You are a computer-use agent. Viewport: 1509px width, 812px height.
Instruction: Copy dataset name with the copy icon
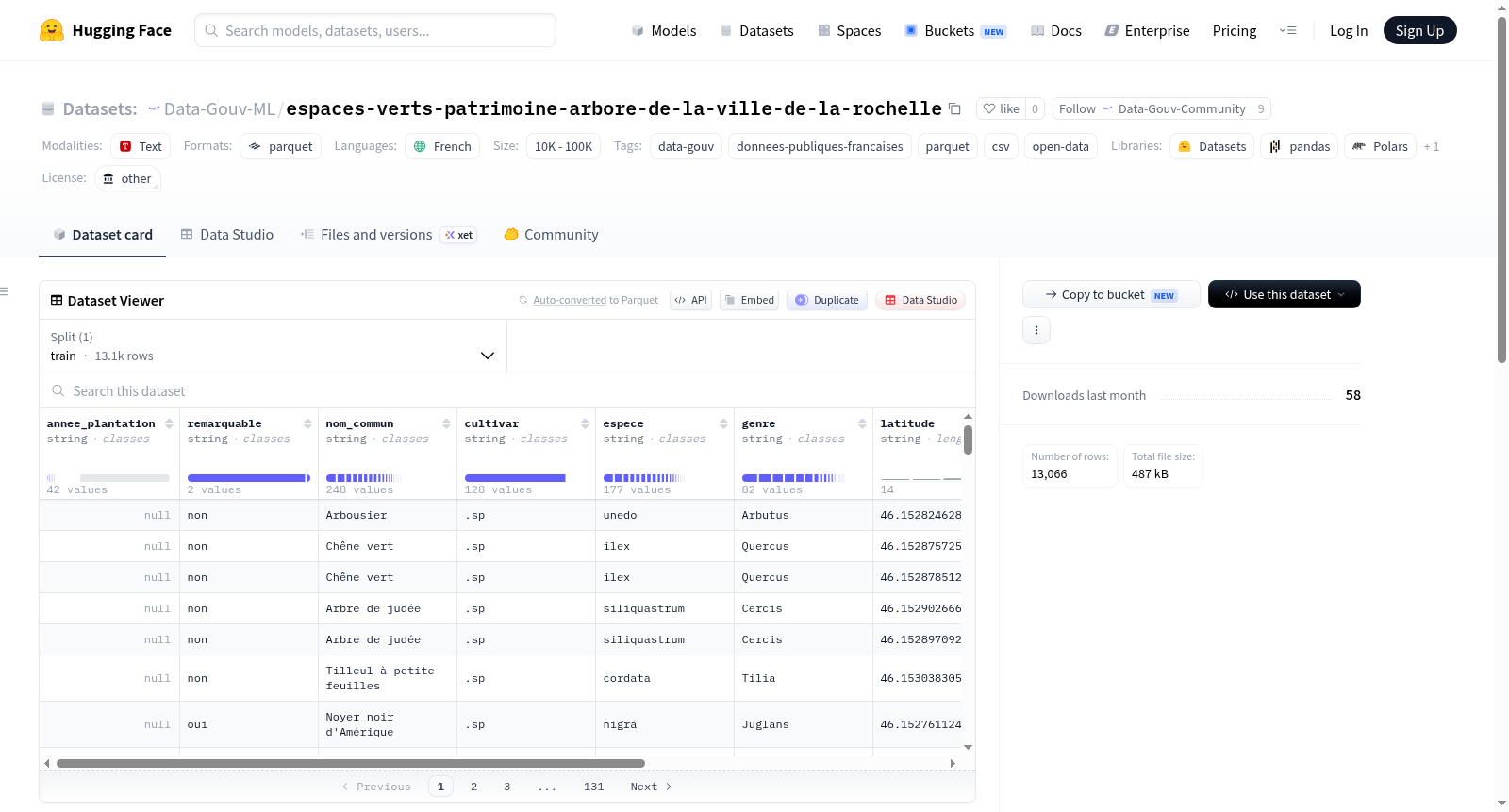click(x=954, y=108)
